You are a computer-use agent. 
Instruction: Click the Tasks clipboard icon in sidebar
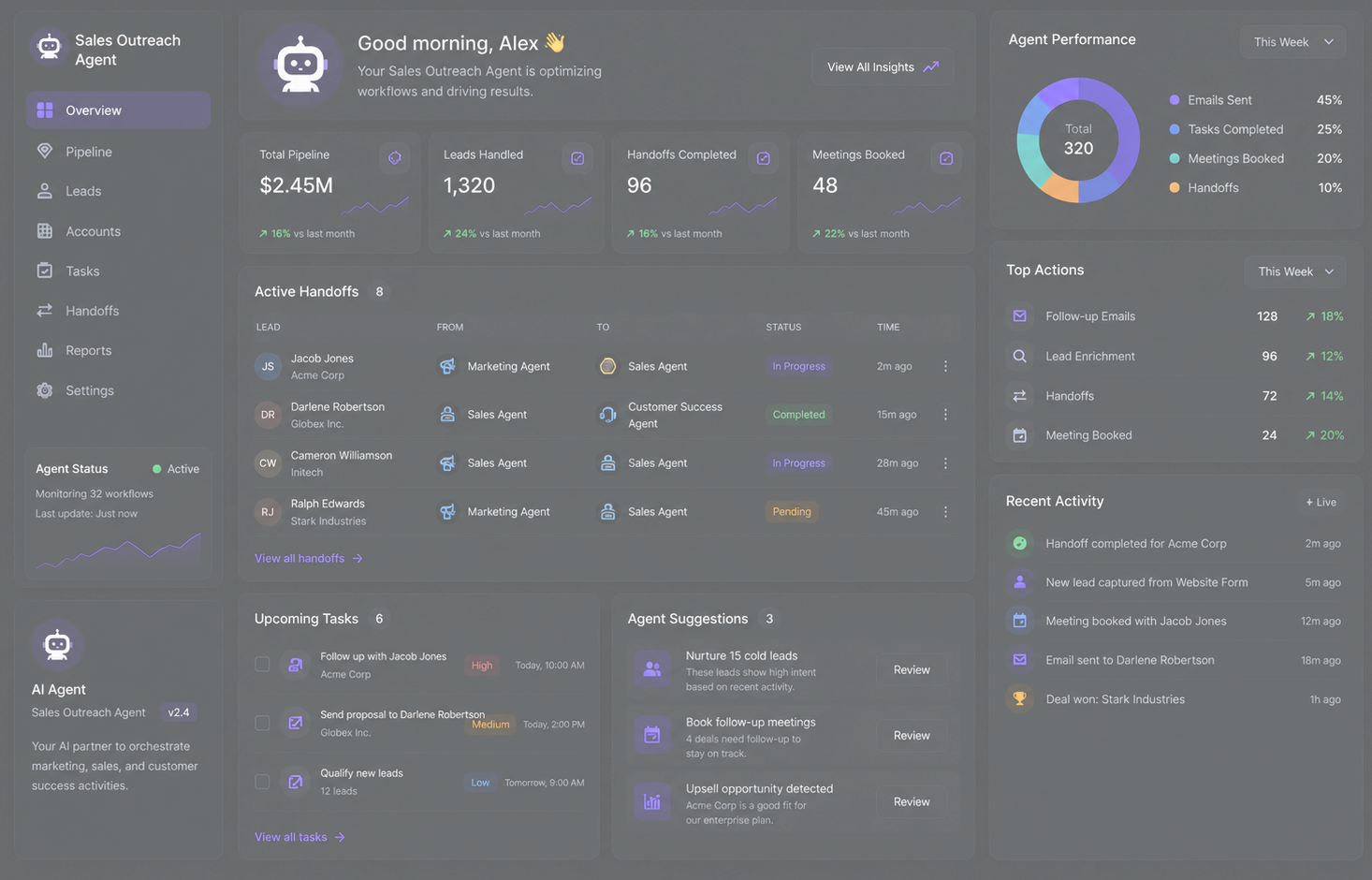[45, 271]
